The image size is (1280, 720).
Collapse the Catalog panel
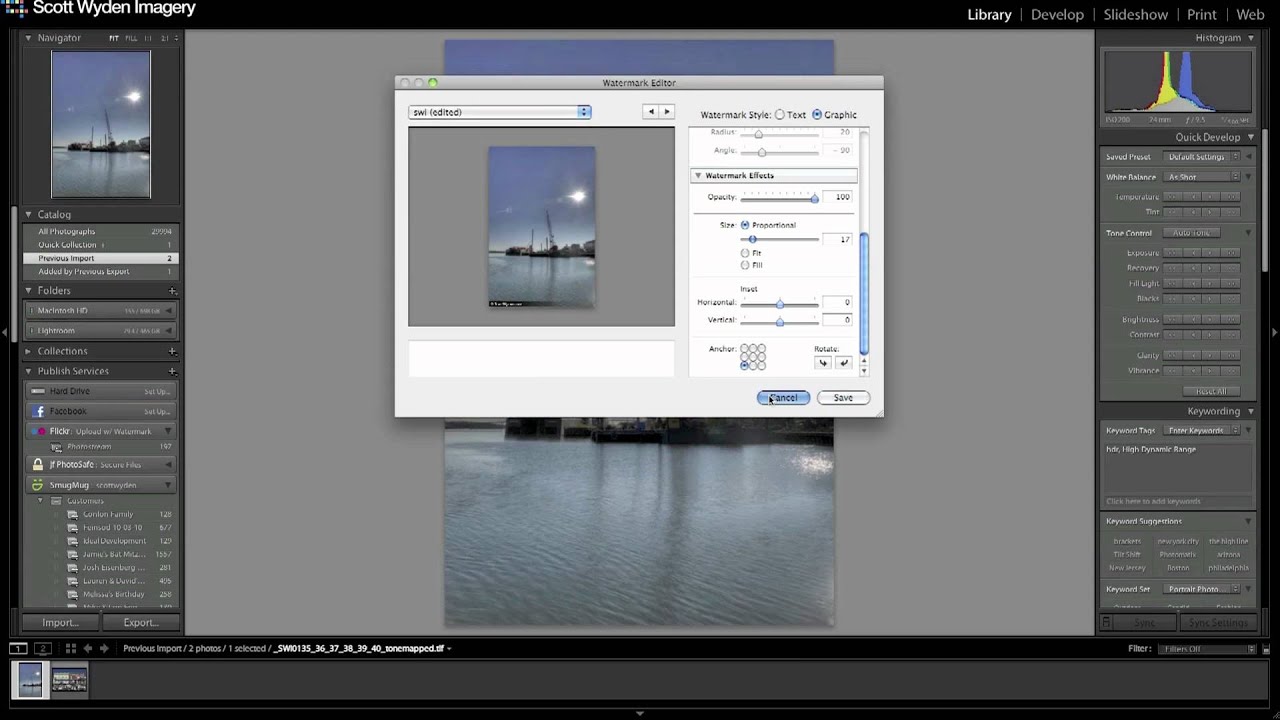pos(28,215)
